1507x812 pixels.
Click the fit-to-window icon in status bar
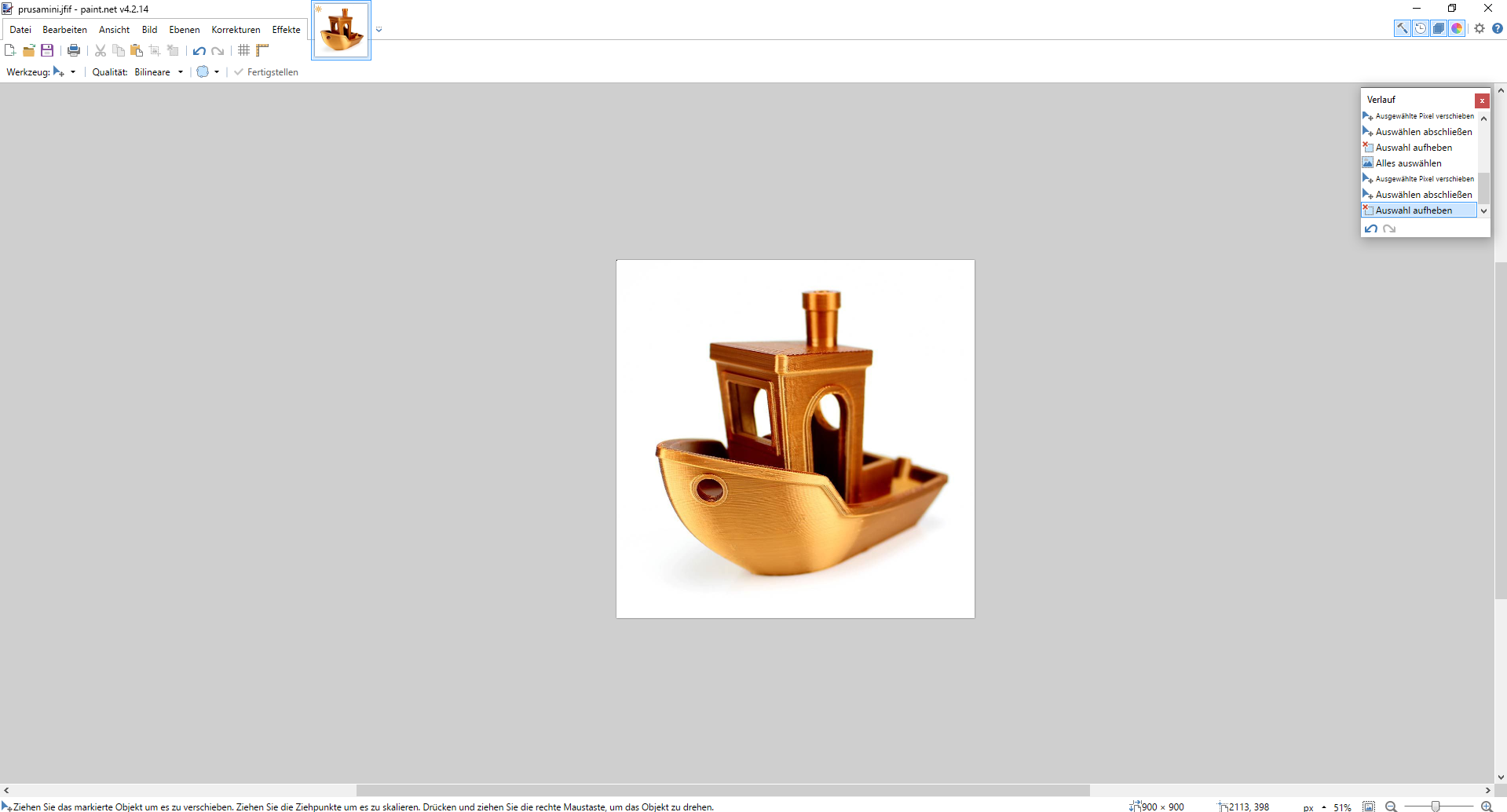pos(1369,807)
